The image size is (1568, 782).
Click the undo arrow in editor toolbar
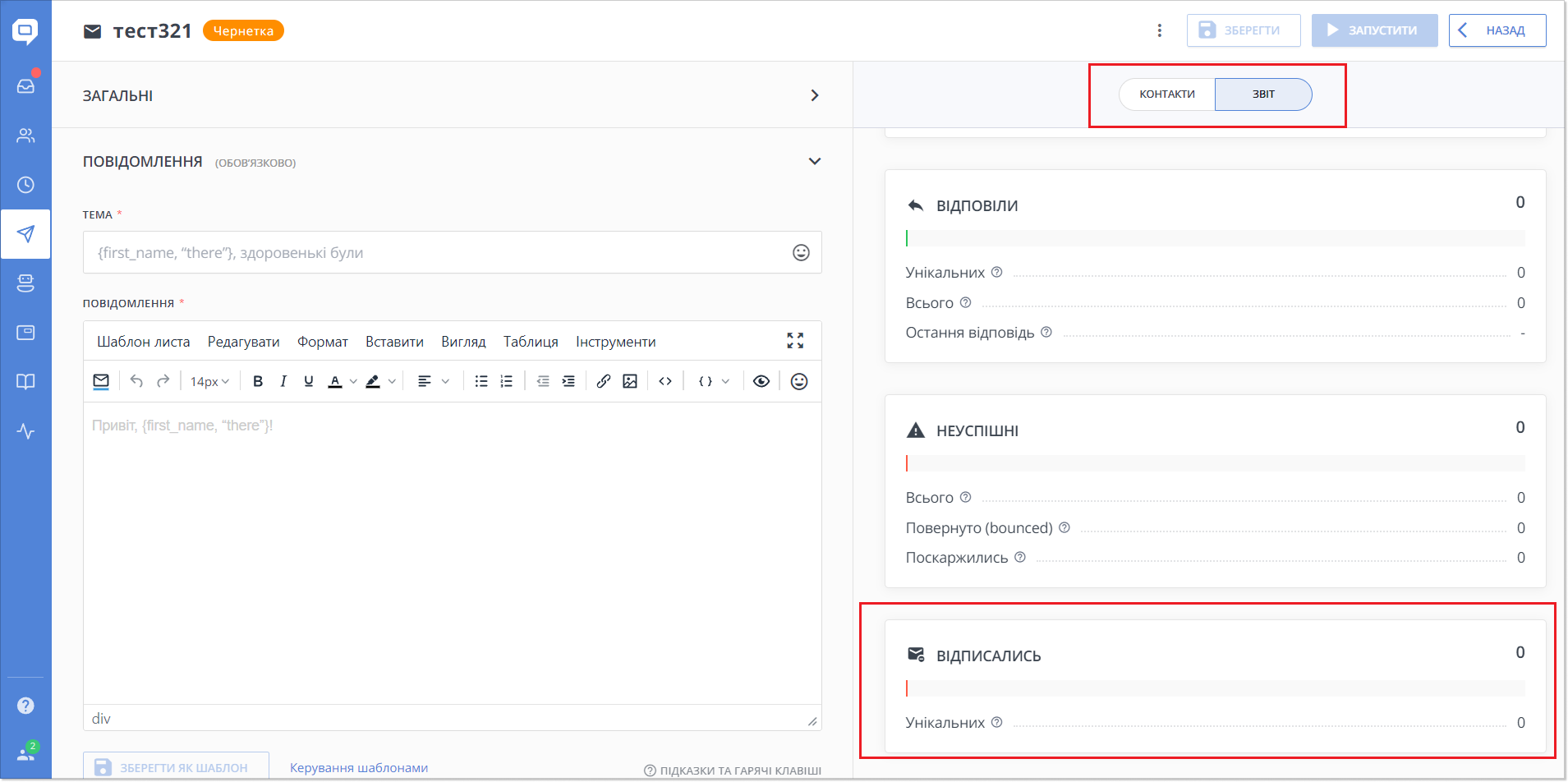point(136,381)
